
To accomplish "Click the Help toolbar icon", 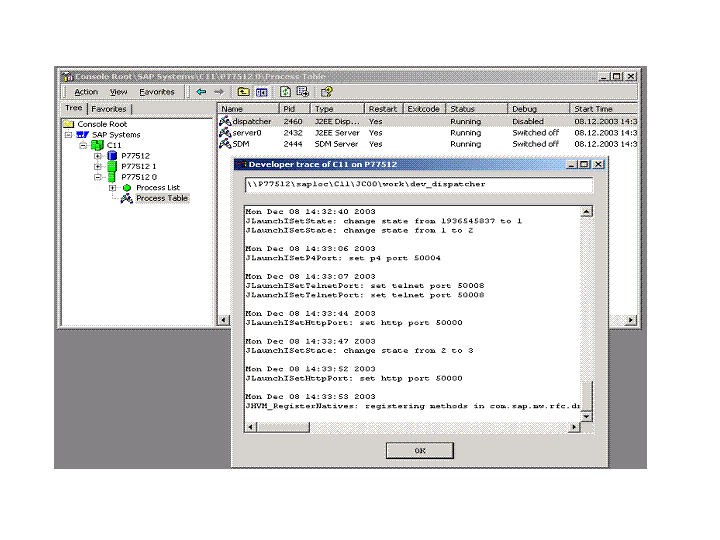I will [x=326, y=92].
